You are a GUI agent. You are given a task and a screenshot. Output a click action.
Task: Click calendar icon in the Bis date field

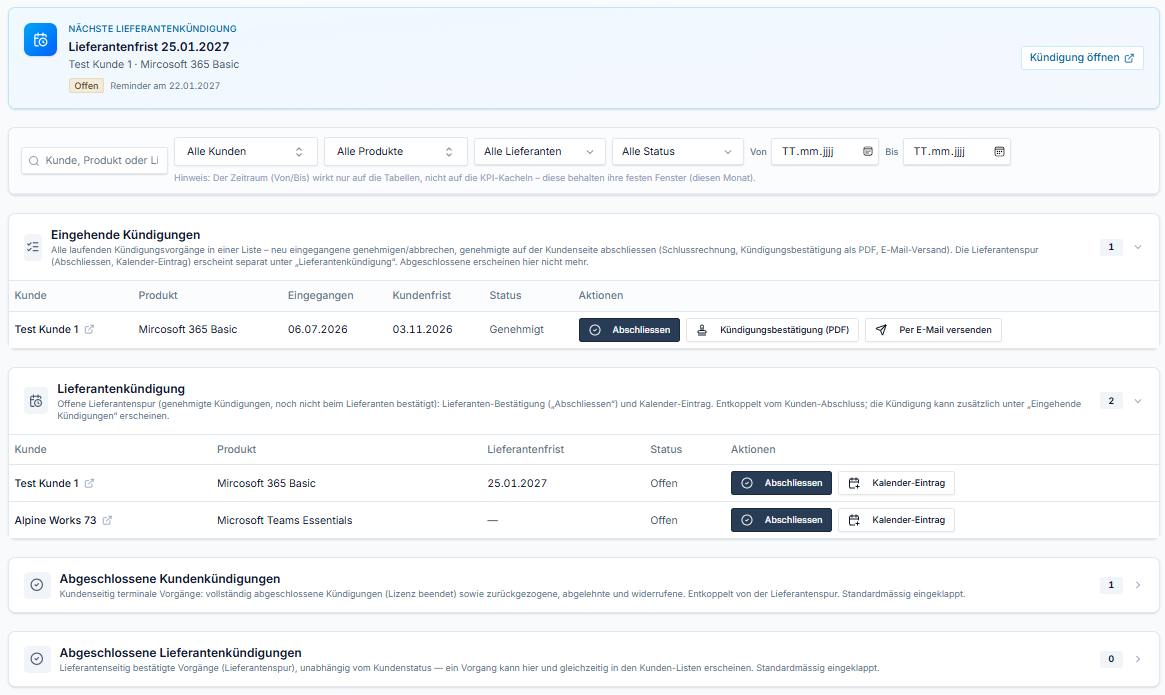[999, 152]
